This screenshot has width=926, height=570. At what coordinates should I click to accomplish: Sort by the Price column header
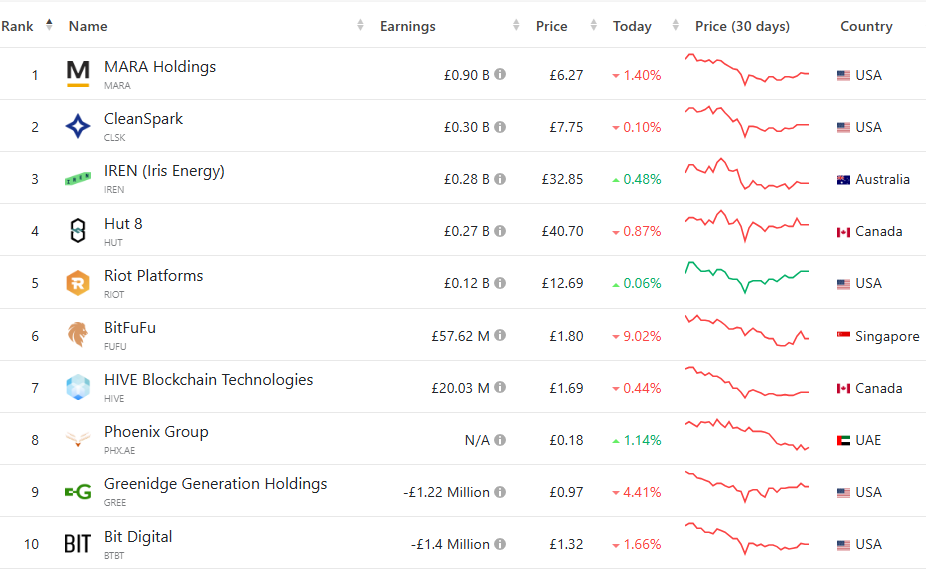(x=551, y=26)
